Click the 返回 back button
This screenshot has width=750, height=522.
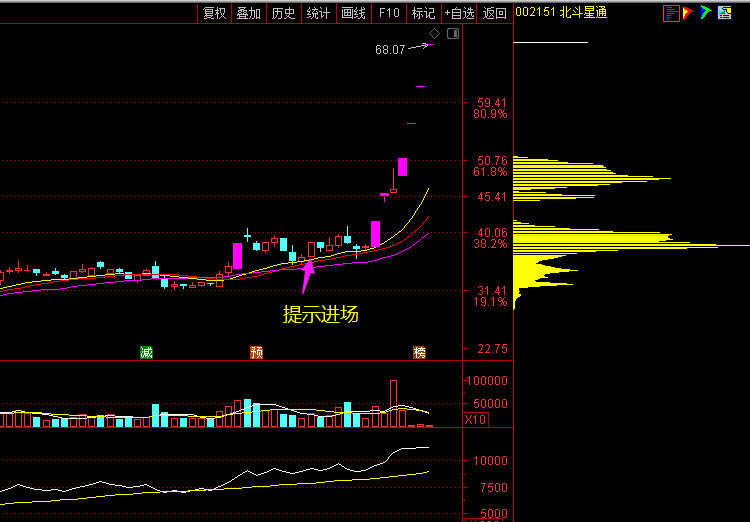coord(495,13)
